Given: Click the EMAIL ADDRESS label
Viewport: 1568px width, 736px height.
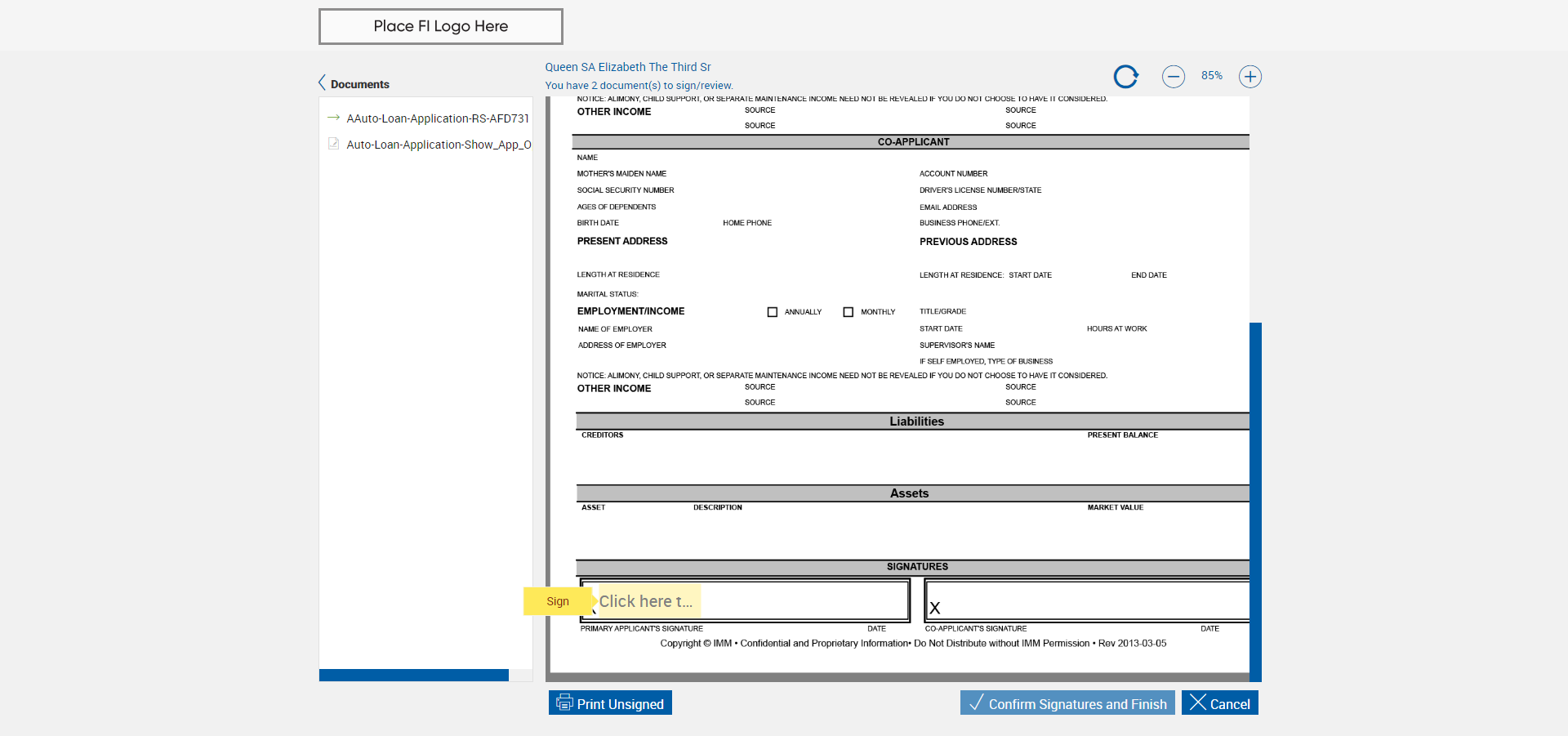Looking at the screenshot, I should (x=948, y=207).
